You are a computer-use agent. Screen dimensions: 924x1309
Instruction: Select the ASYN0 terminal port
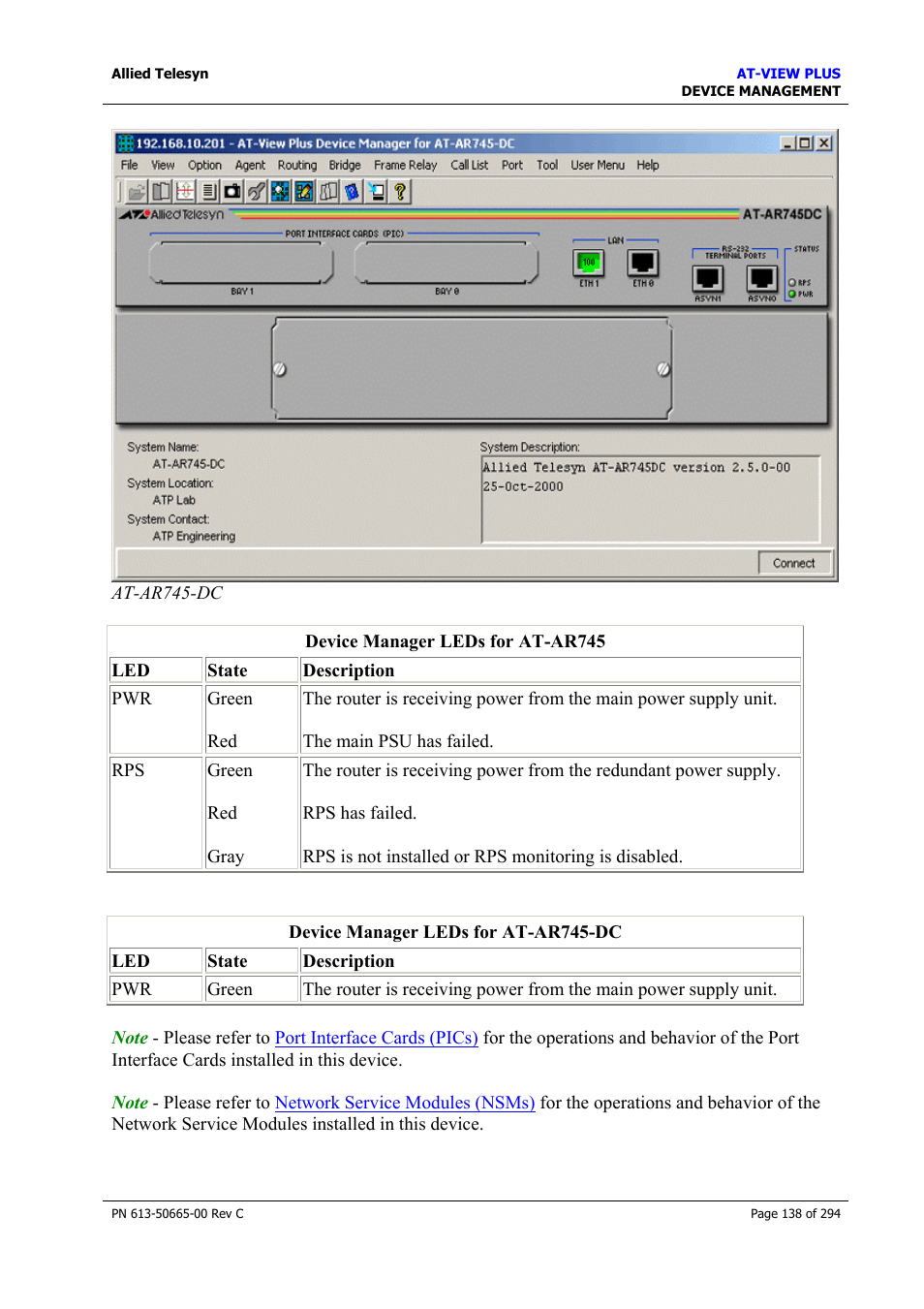[x=762, y=278]
